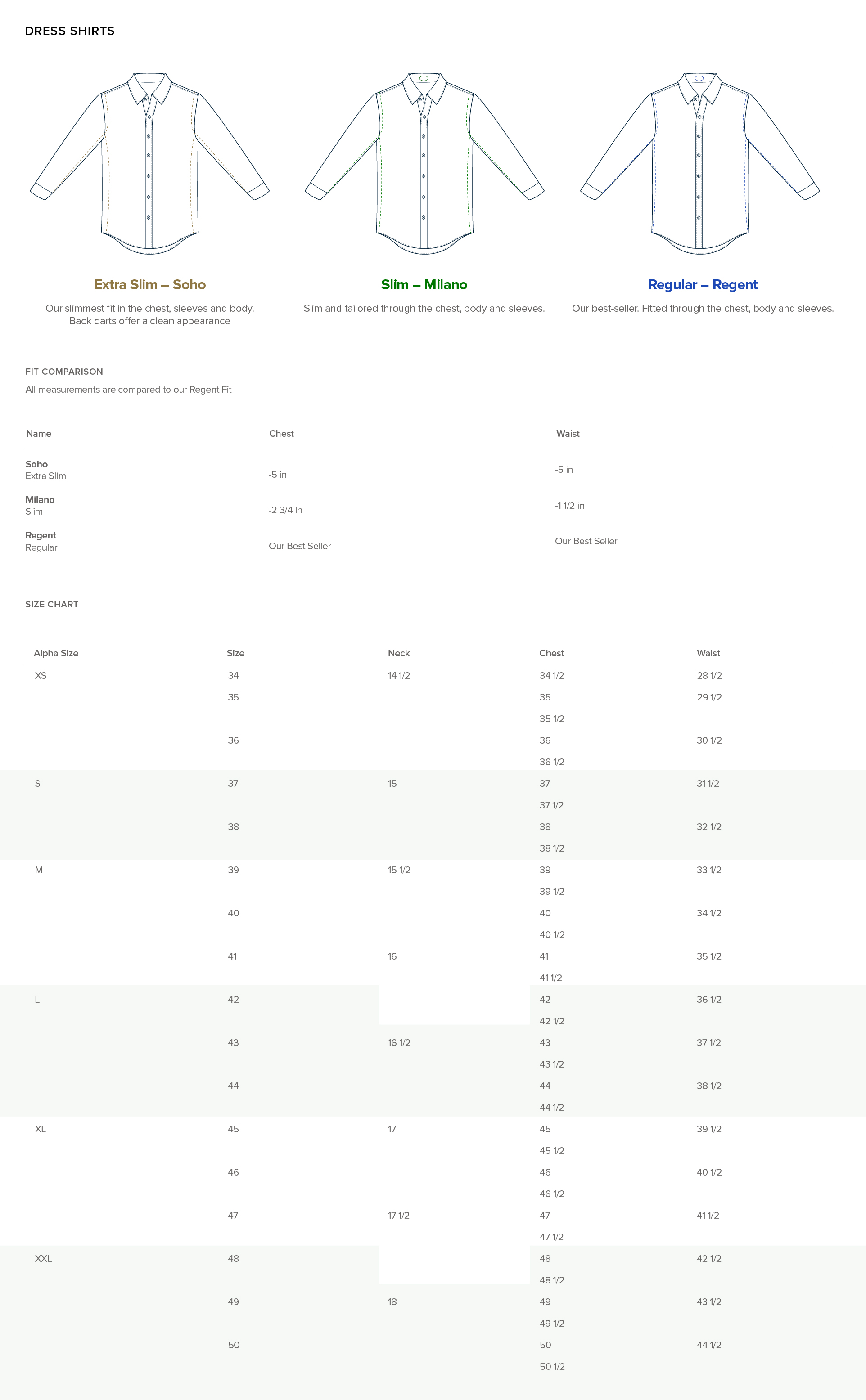Click the 'S' alpha size row
This screenshot has width=866, height=1400.
pos(38,784)
